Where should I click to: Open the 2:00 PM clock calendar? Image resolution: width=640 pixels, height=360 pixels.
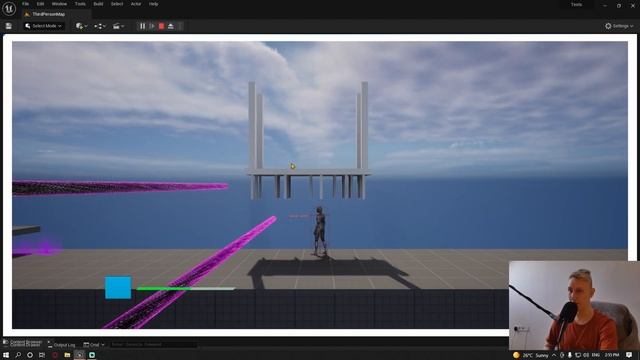612,355
